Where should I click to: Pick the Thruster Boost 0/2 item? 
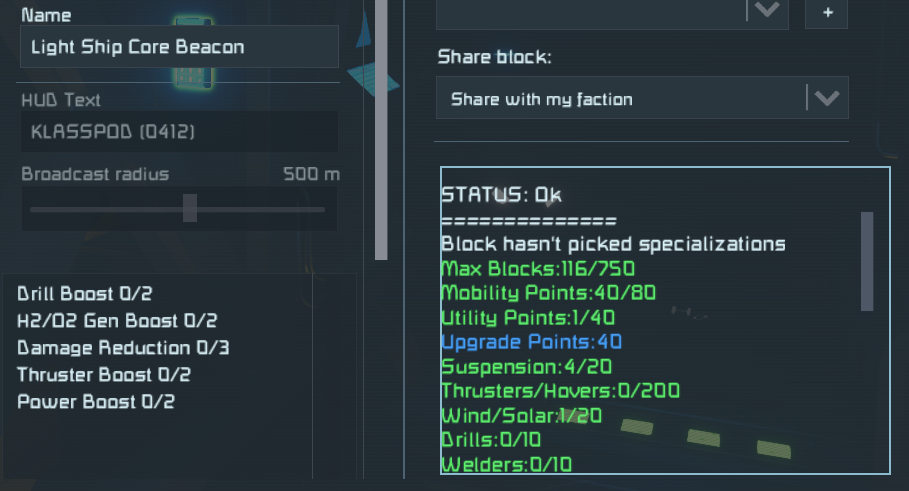pyautogui.click(x=104, y=375)
